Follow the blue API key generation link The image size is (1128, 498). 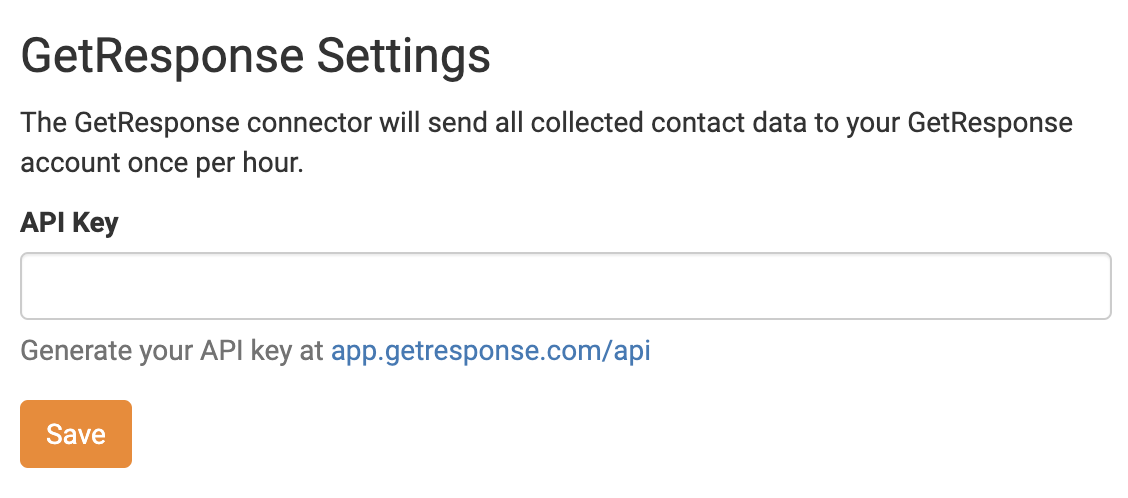tap(491, 351)
